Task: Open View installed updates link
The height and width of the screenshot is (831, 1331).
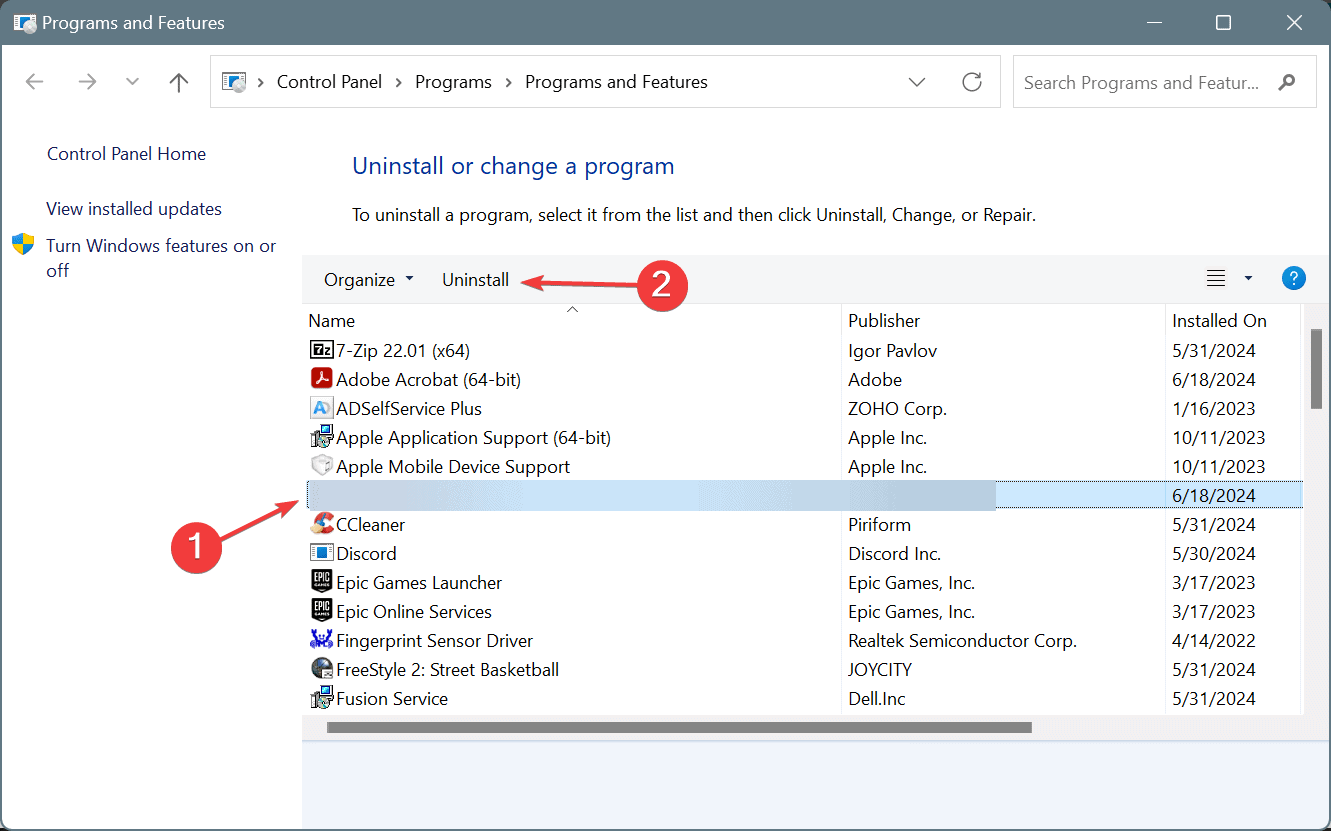Action: [134, 209]
